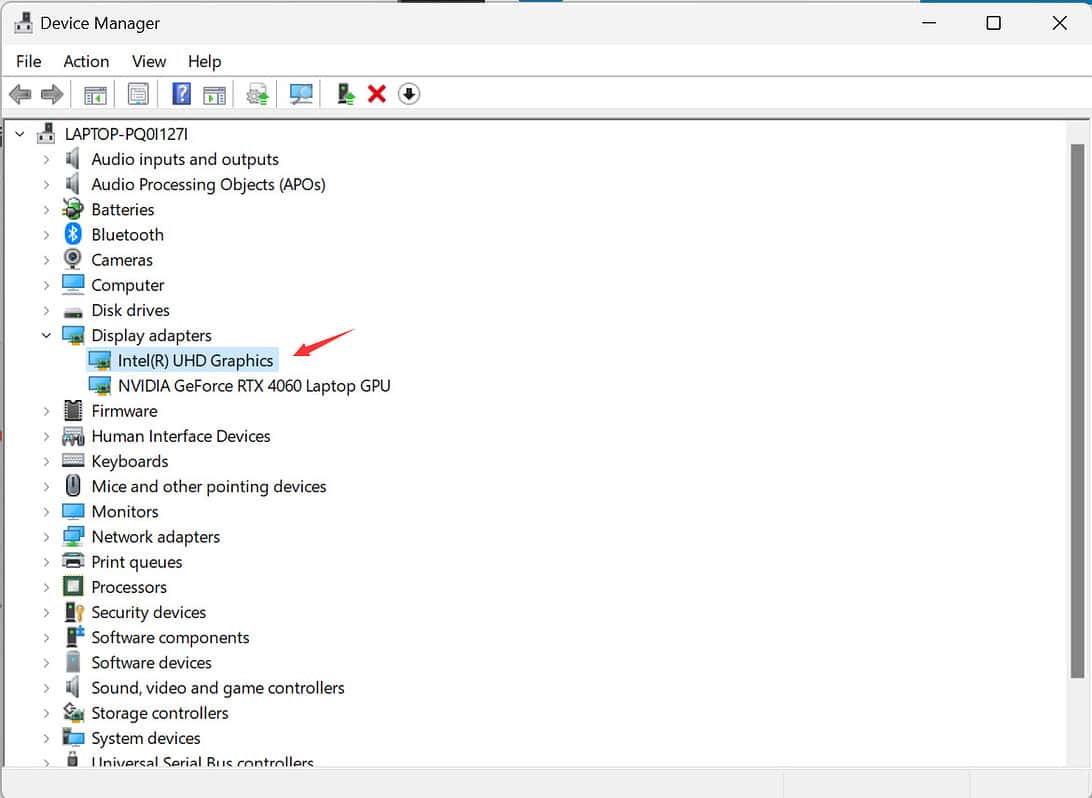Click the Network adapters category icon

point(72,537)
